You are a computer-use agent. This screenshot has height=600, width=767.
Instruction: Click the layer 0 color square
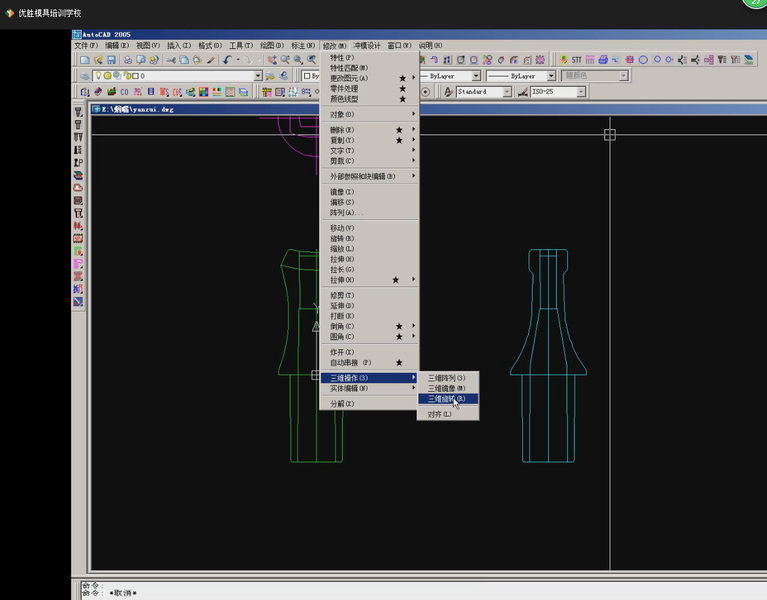click(135, 76)
